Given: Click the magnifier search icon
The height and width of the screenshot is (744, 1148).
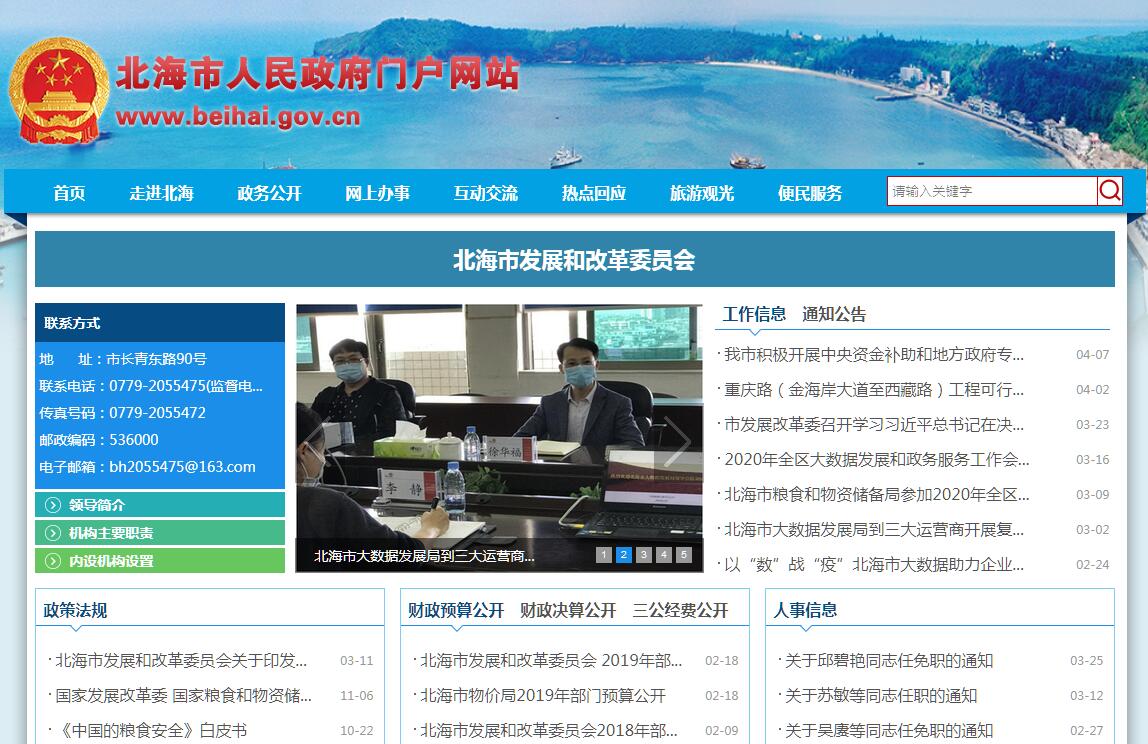Looking at the screenshot, I should pyautogui.click(x=1109, y=191).
